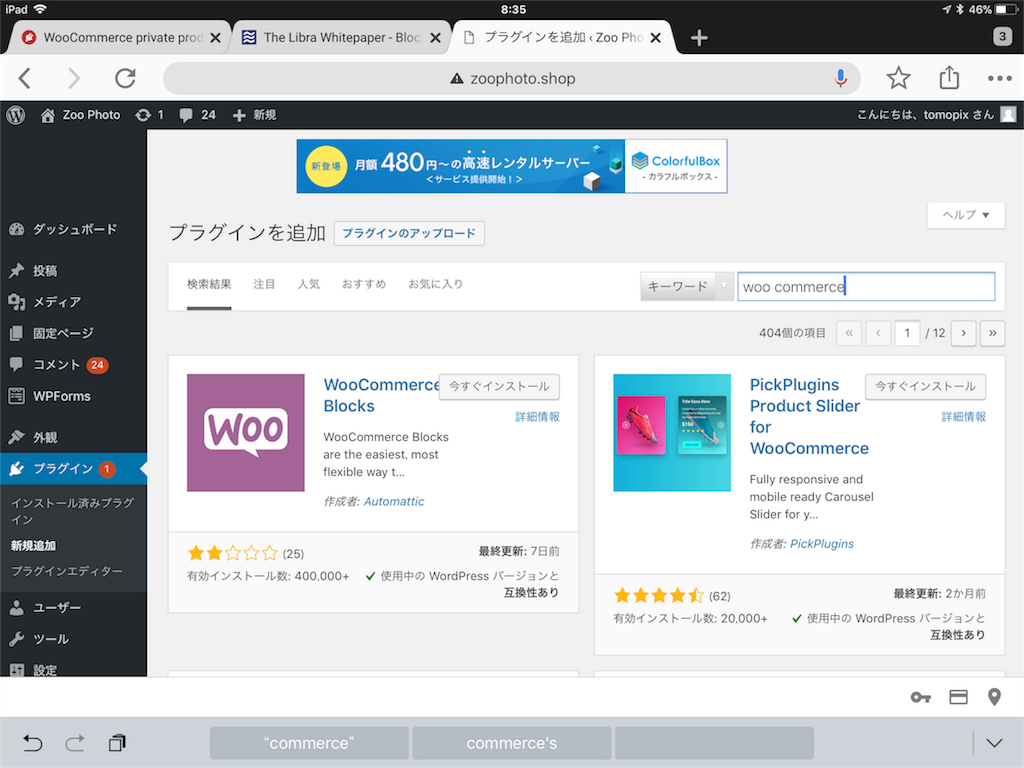Switch to the お気に入り tab
This screenshot has width=1024, height=768.
tap(436, 284)
